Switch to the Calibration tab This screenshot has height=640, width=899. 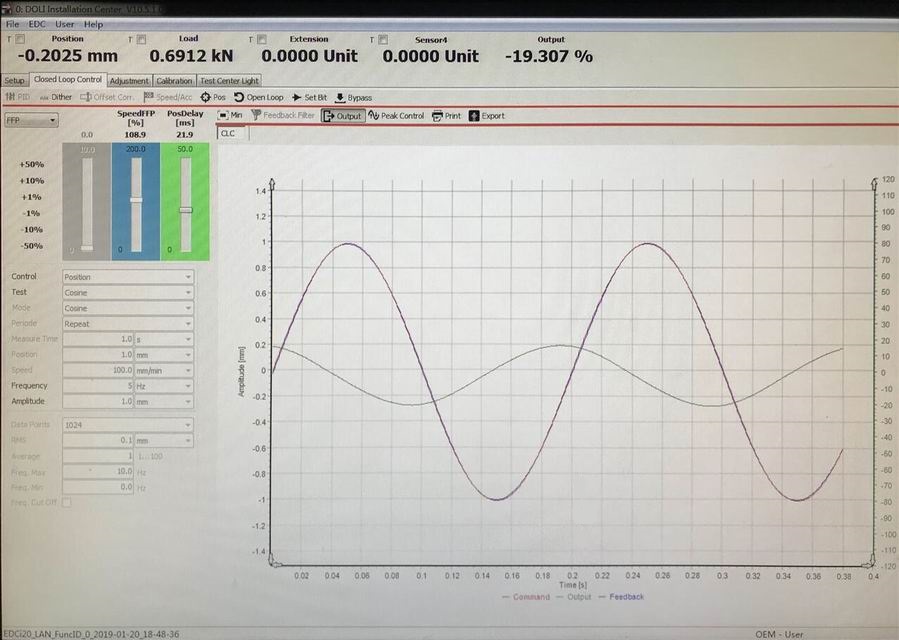point(174,80)
